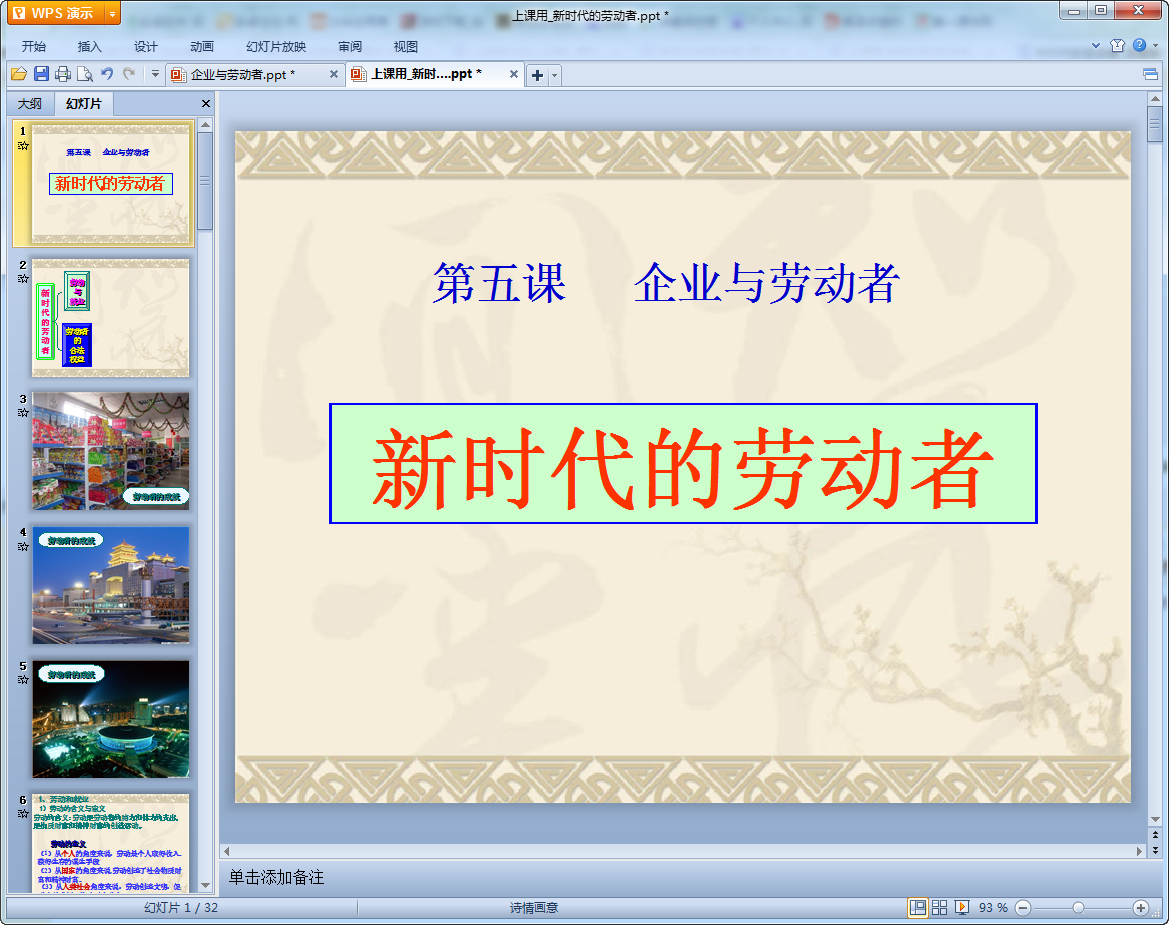Expand the arrow beside the WPS 演示 button
Screen dimensions: 1169x925
[x=113, y=13]
